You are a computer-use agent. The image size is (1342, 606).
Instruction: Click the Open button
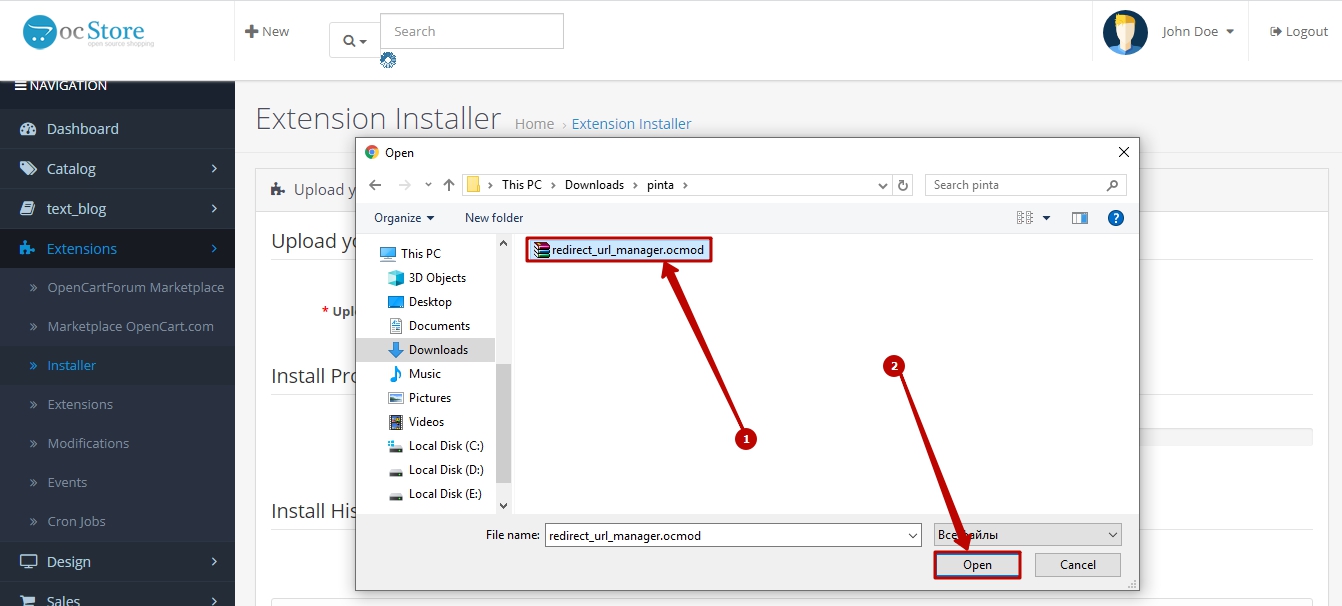click(977, 565)
